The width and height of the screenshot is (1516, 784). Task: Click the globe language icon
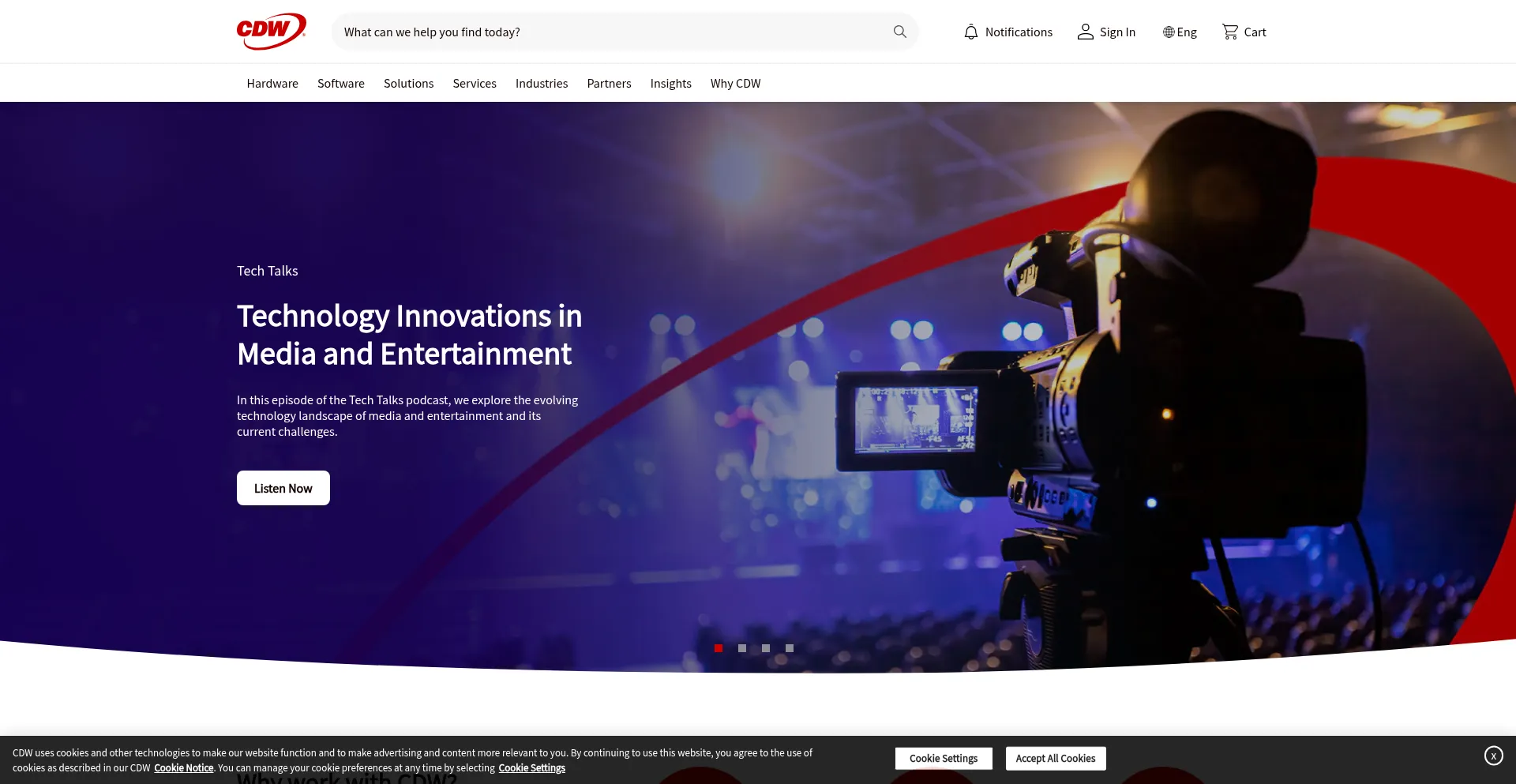click(x=1169, y=32)
